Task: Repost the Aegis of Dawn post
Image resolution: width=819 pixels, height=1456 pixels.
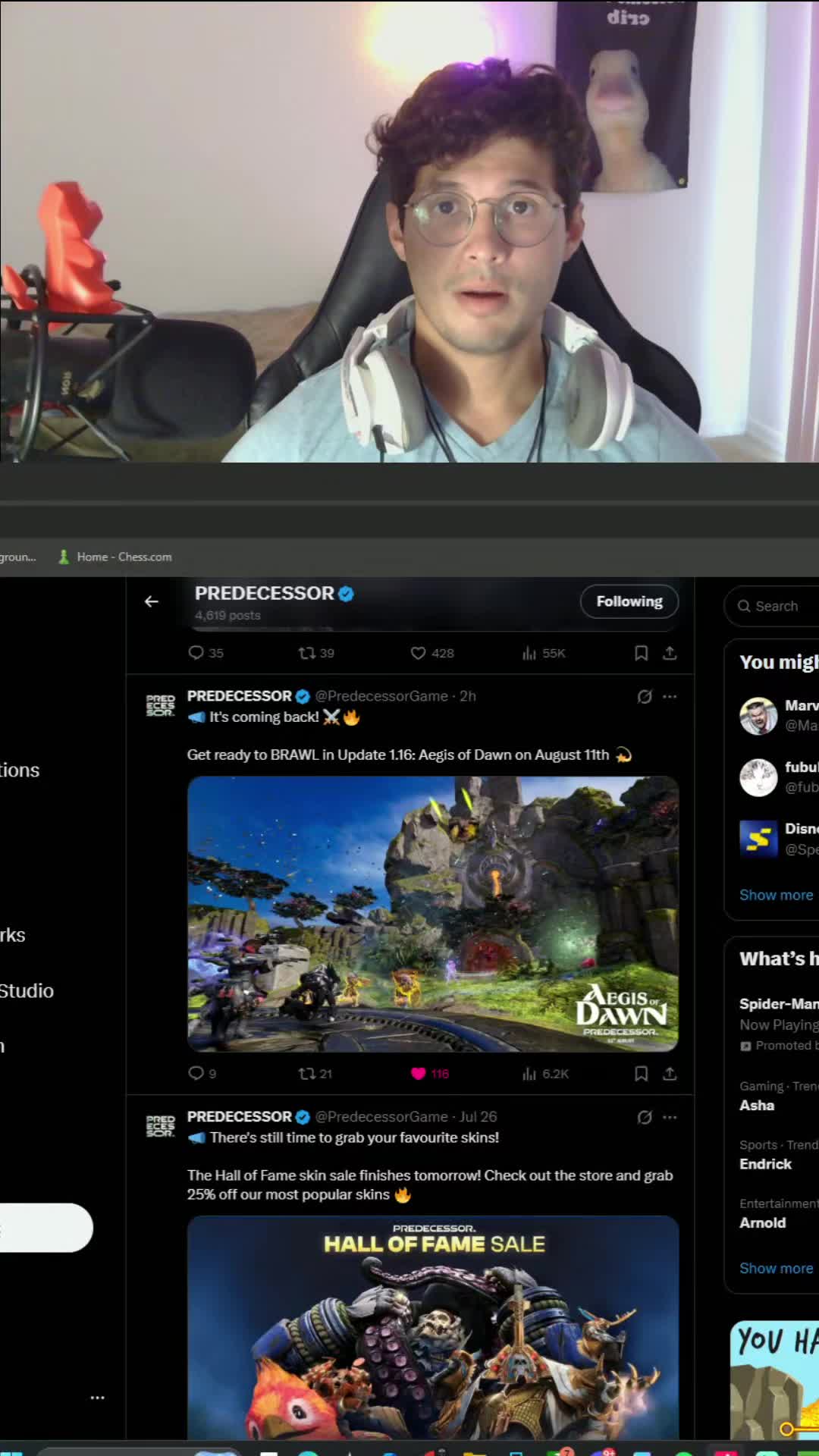Action: click(x=315, y=1073)
